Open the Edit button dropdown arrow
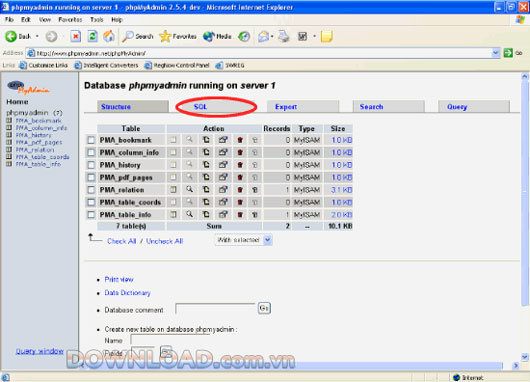This screenshot has height=382, width=530. tap(314, 36)
